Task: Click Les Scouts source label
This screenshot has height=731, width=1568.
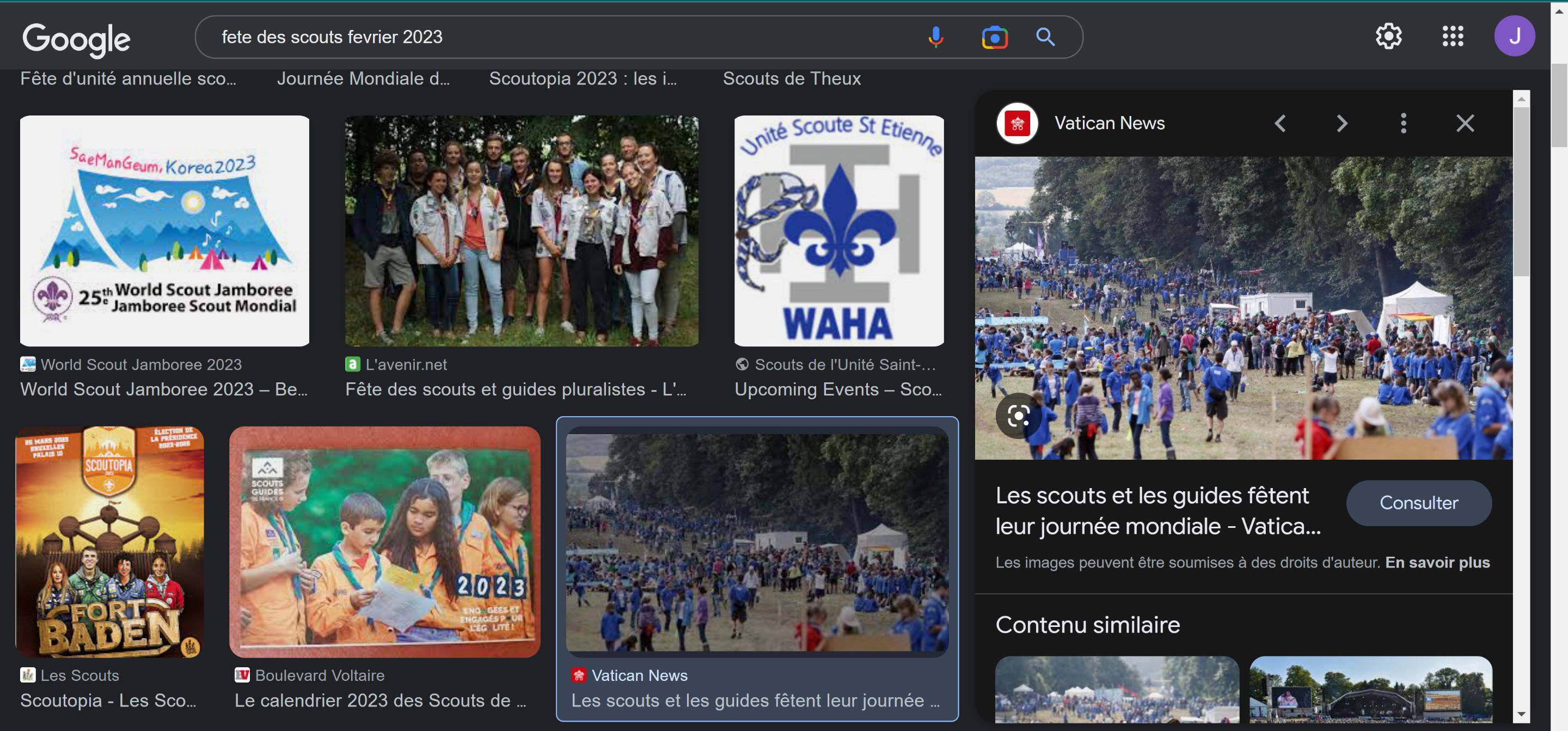Action: 79,675
